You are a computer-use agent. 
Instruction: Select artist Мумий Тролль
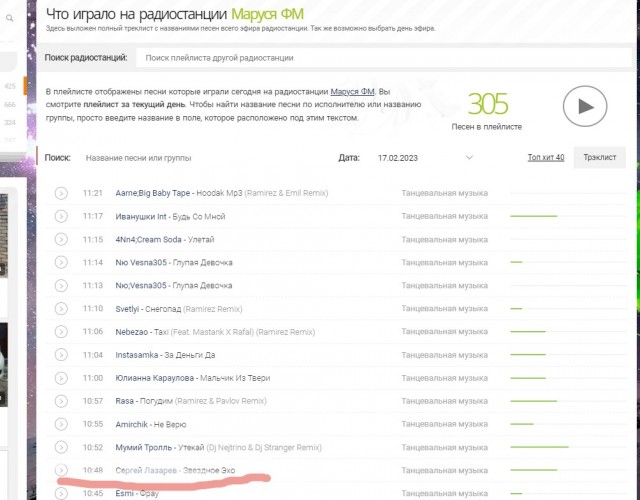144,448
